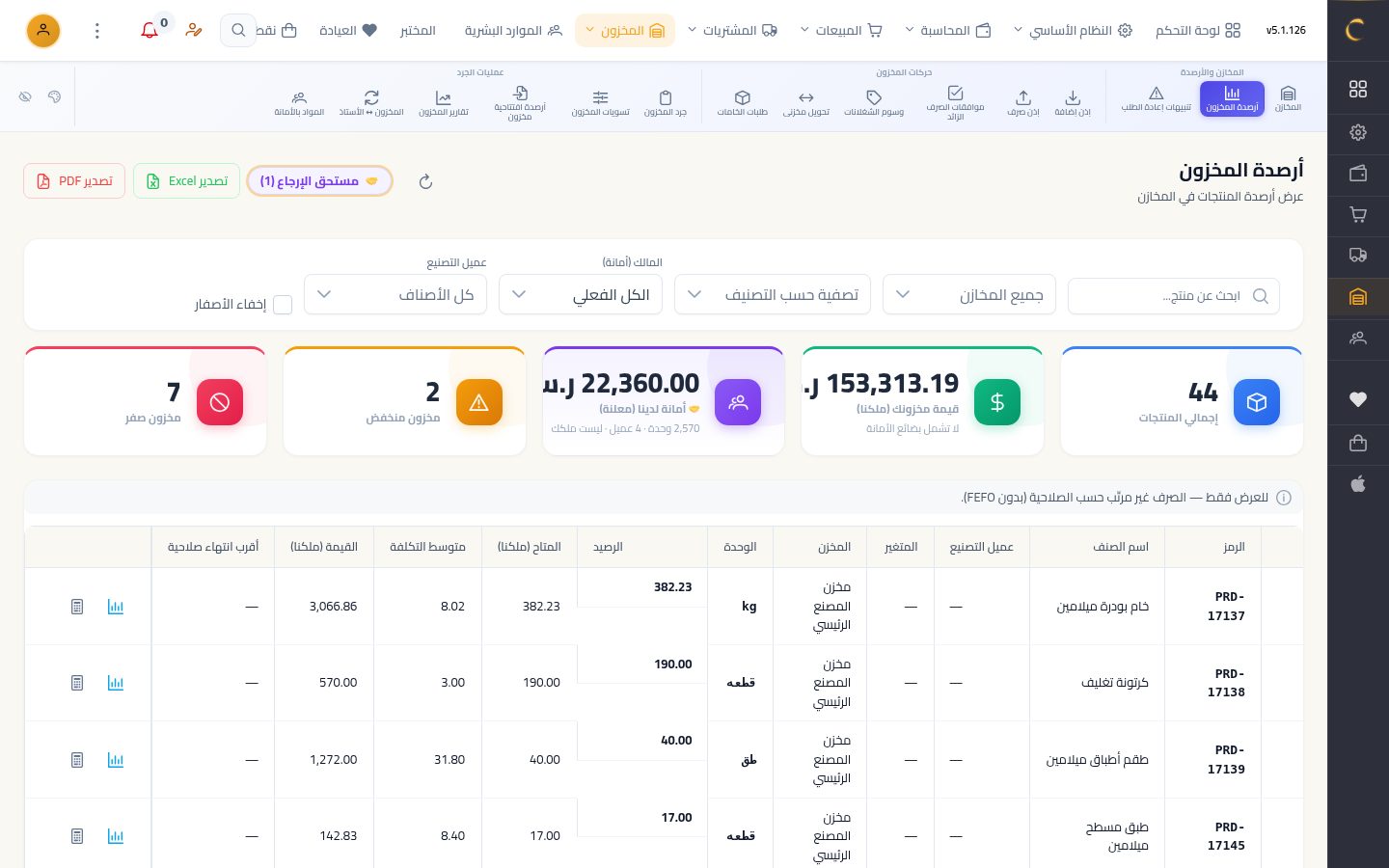The image size is (1389, 868).
Task: Click the تصدير Excel button
Action: [x=187, y=181]
